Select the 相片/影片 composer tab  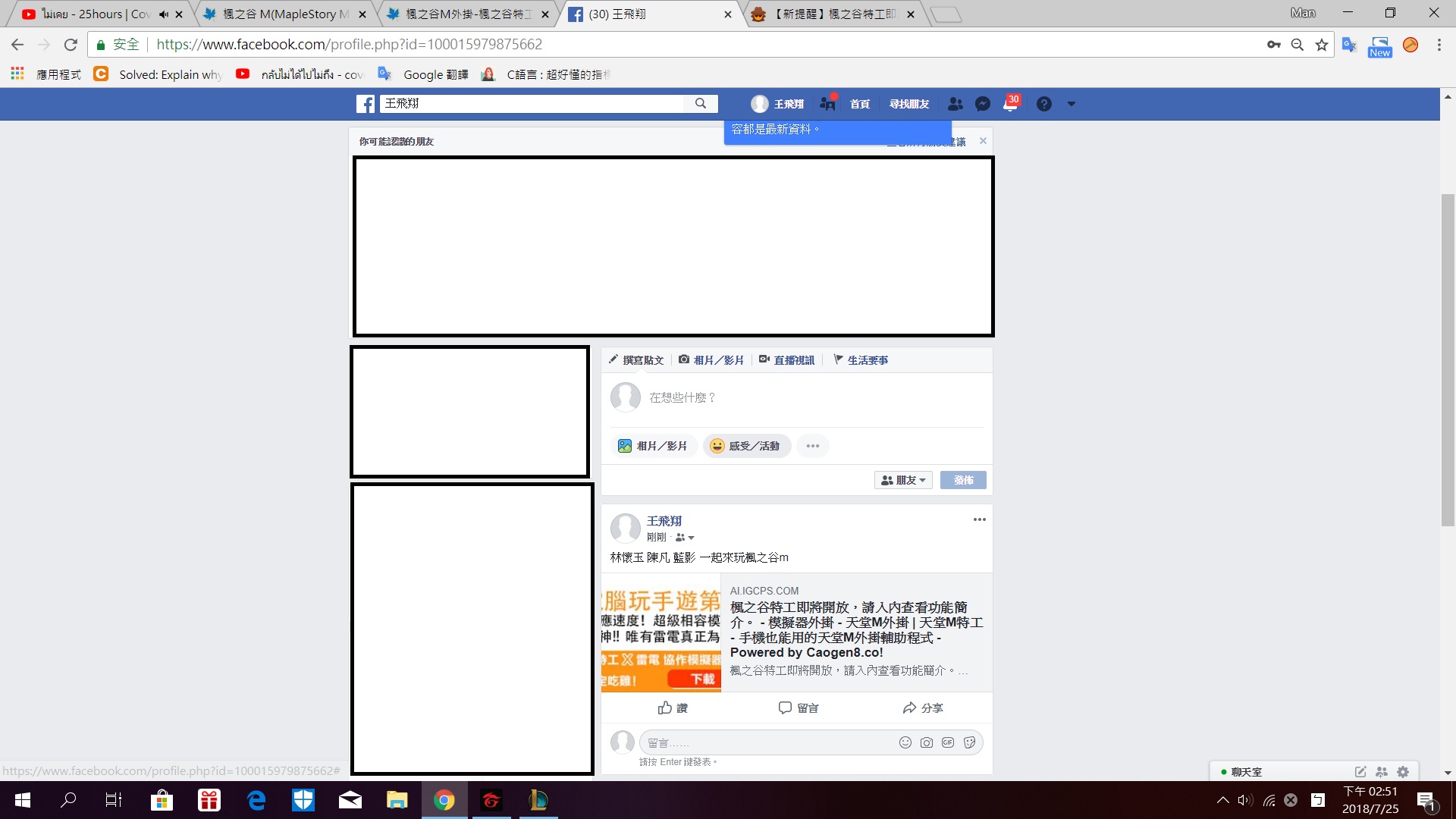tap(711, 360)
